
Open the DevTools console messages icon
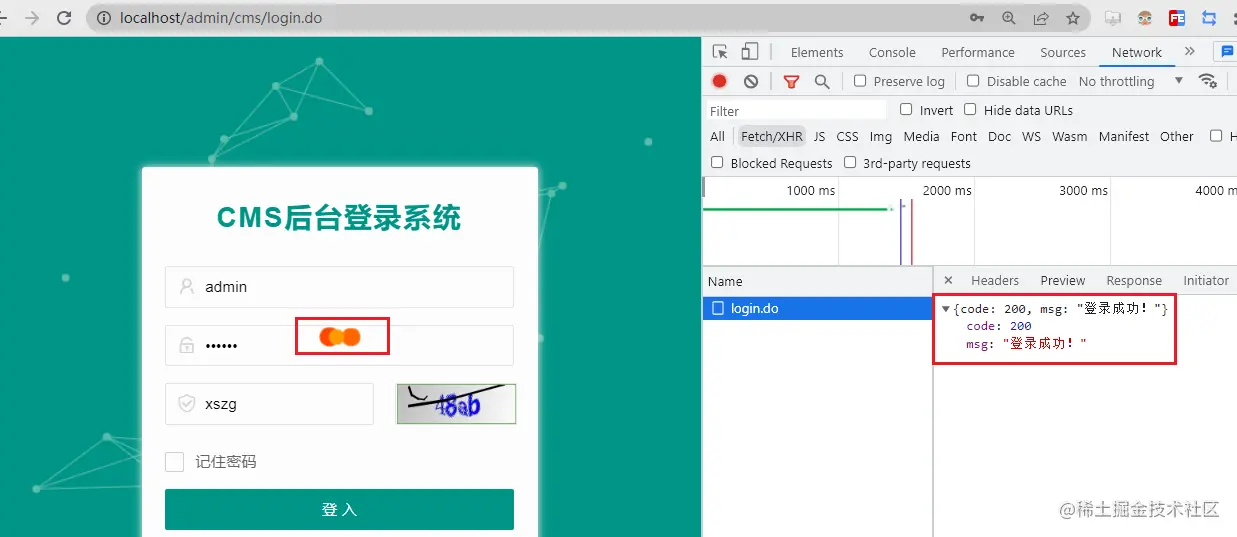[x=1227, y=52]
